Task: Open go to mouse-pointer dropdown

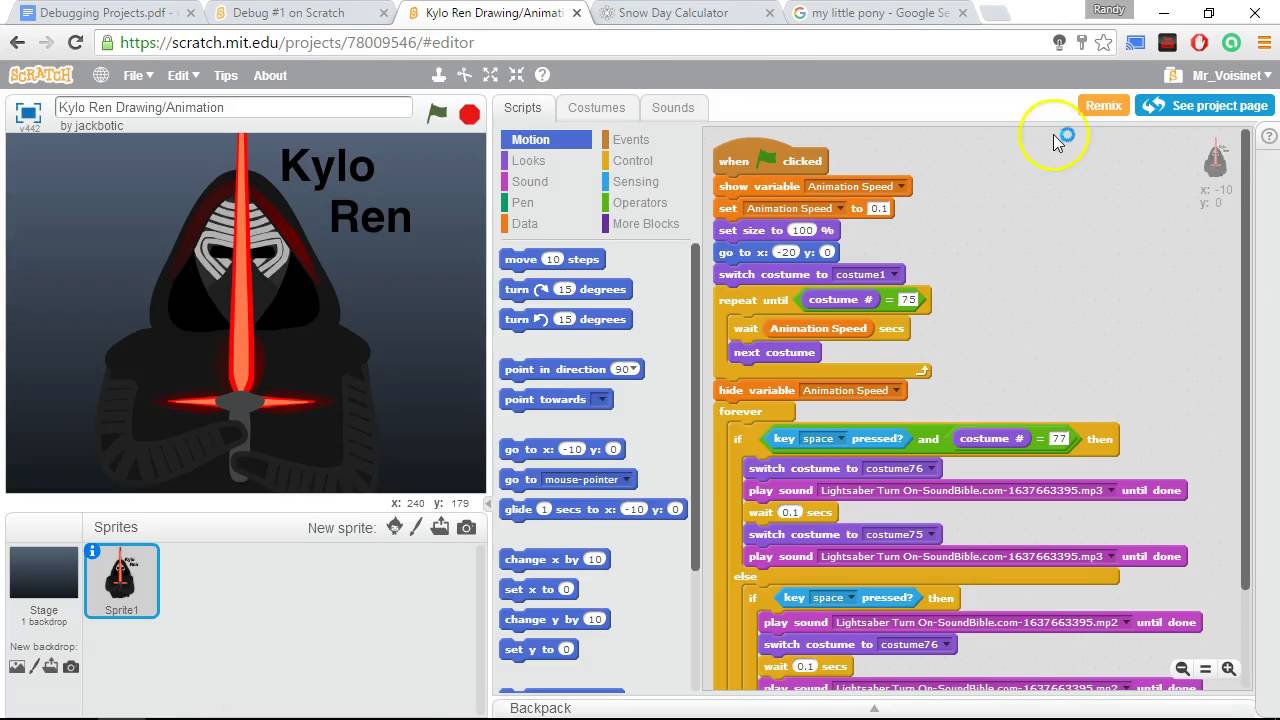Action: [x=627, y=479]
